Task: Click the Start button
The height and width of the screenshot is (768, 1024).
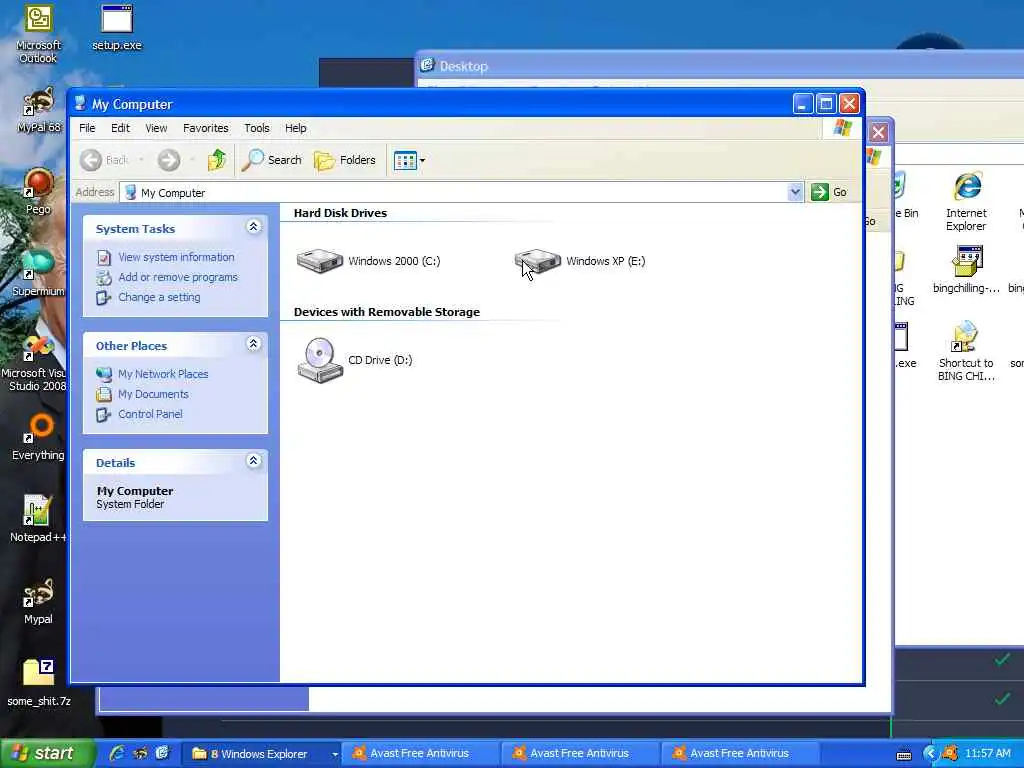Action: [x=47, y=754]
